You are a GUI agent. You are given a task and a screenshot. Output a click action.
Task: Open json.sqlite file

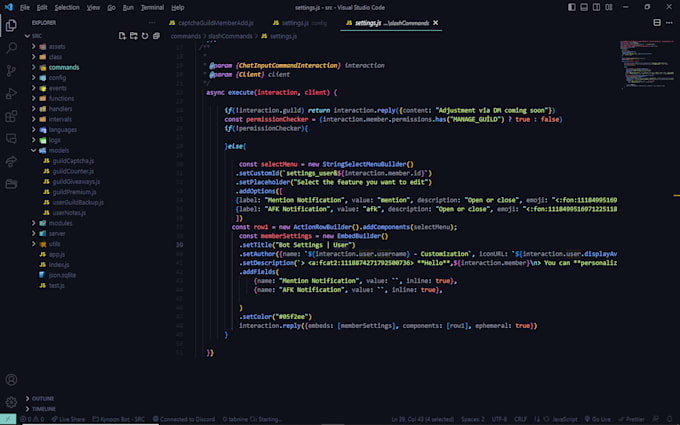62,275
